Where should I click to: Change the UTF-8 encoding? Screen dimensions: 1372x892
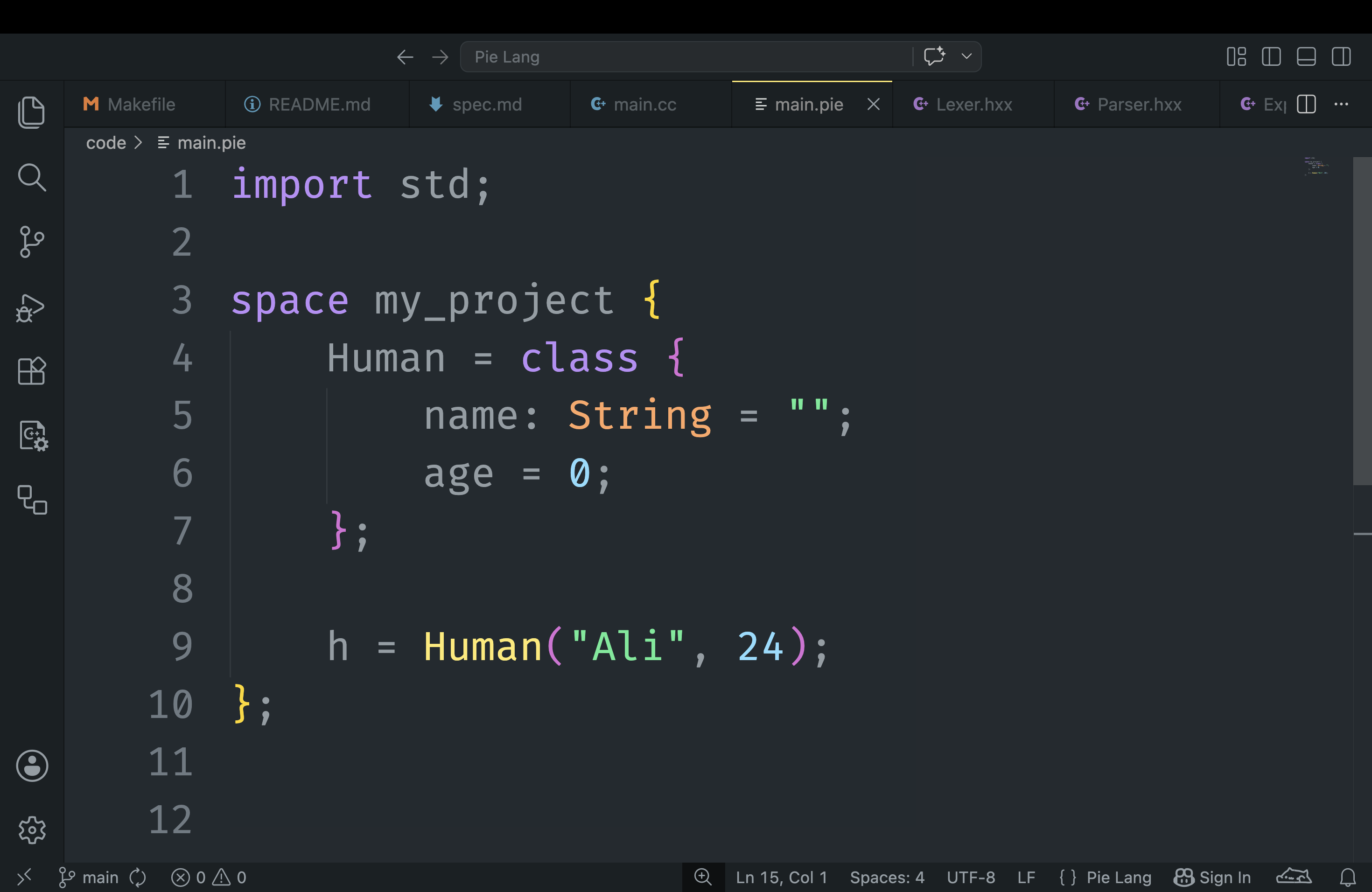(971, 877)
